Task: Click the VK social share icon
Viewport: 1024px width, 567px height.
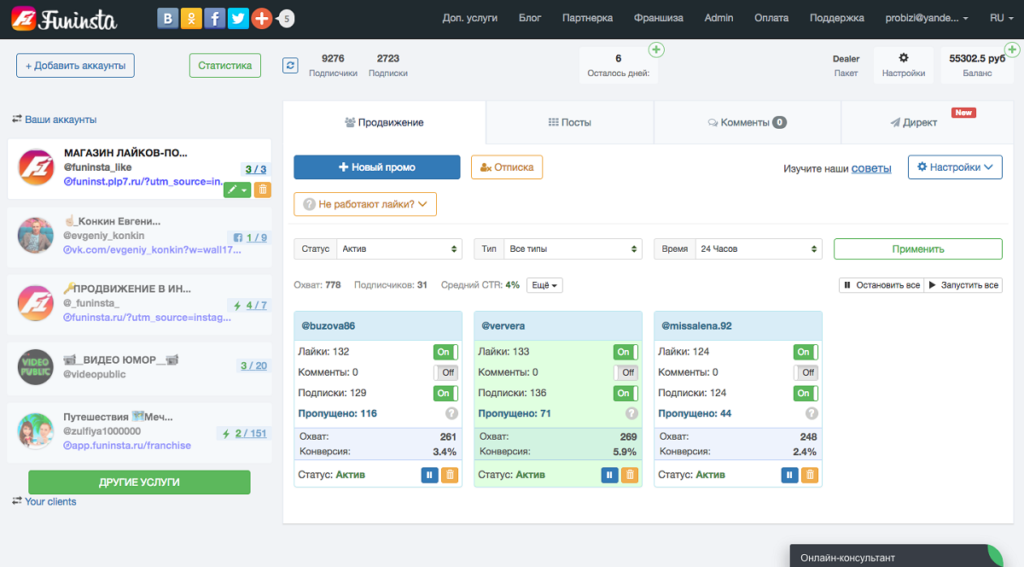Action: (x=168, y=18)
